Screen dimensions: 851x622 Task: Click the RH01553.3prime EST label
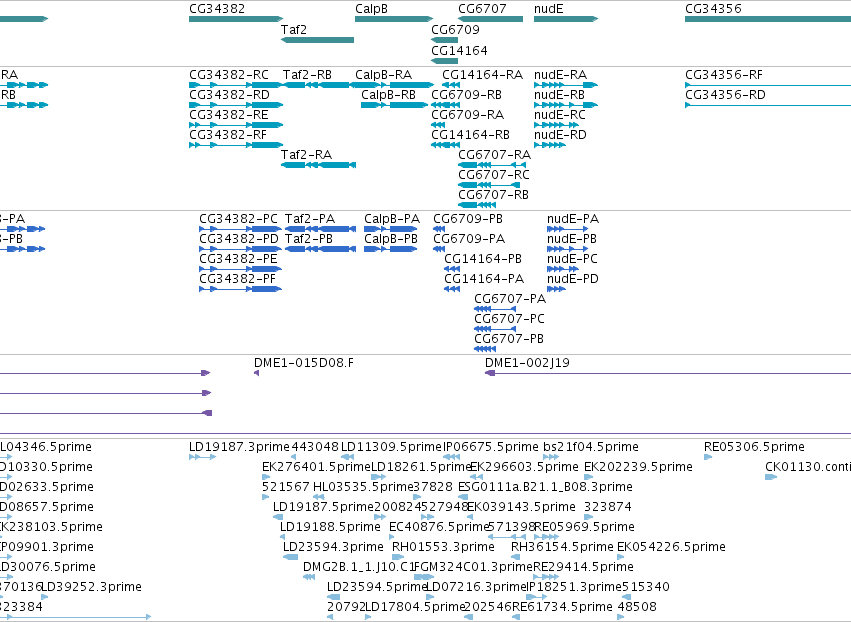[443, 547]
